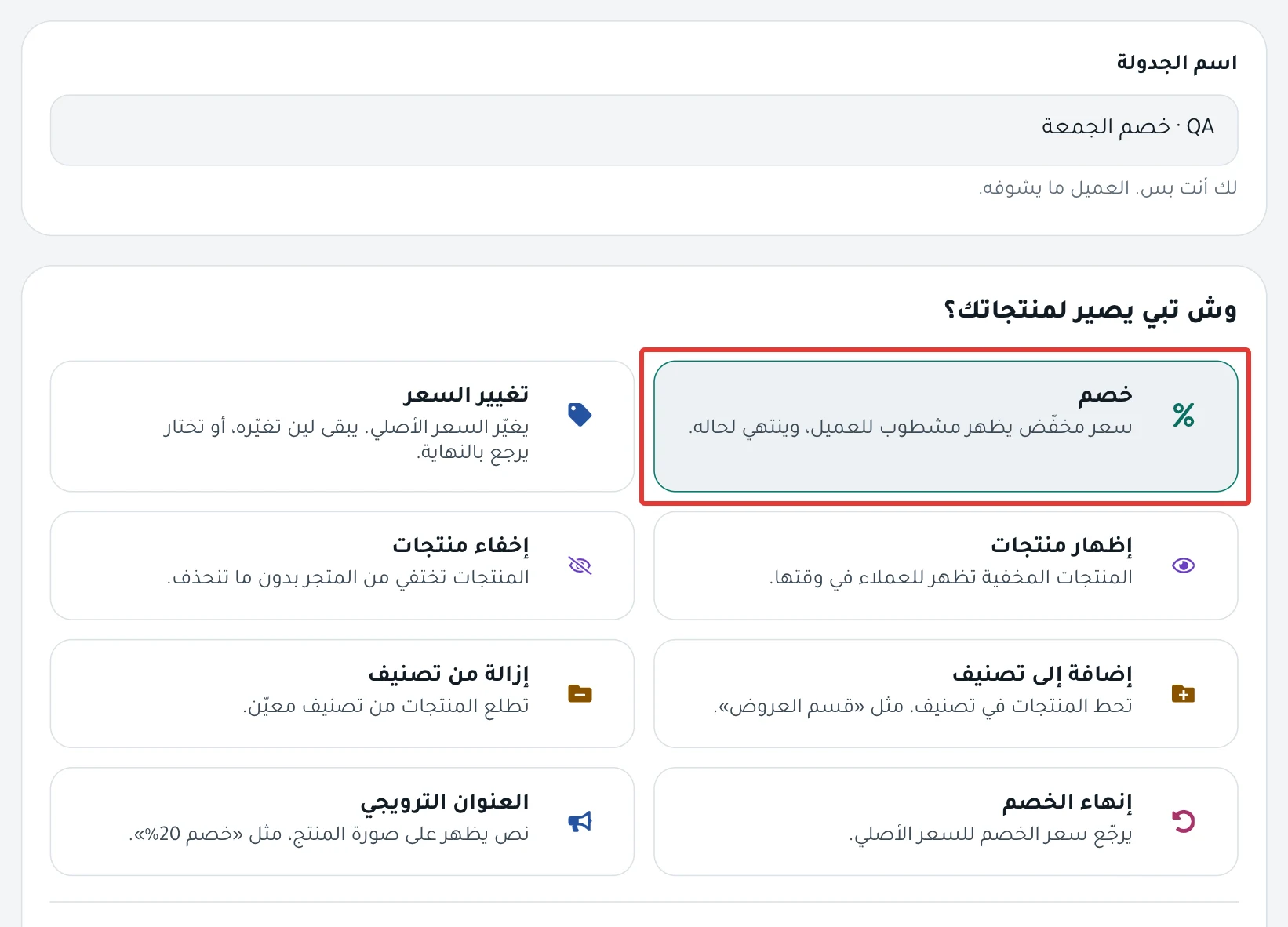Click the undo arrow icon beside إنهاء الخصم
Screen dimensions: 1288x927
[x=1183, y=821]
